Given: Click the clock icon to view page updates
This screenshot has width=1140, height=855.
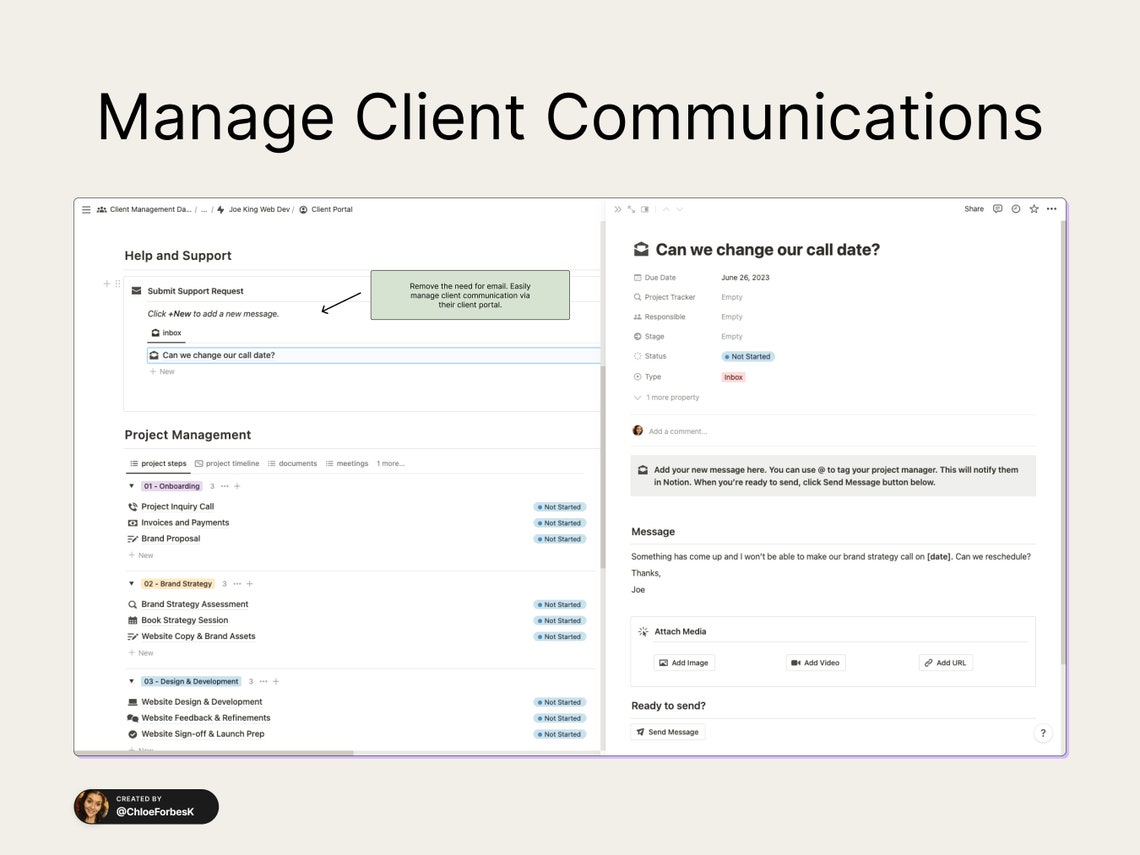Looking at the screenshot, I should click(1016, 209).
